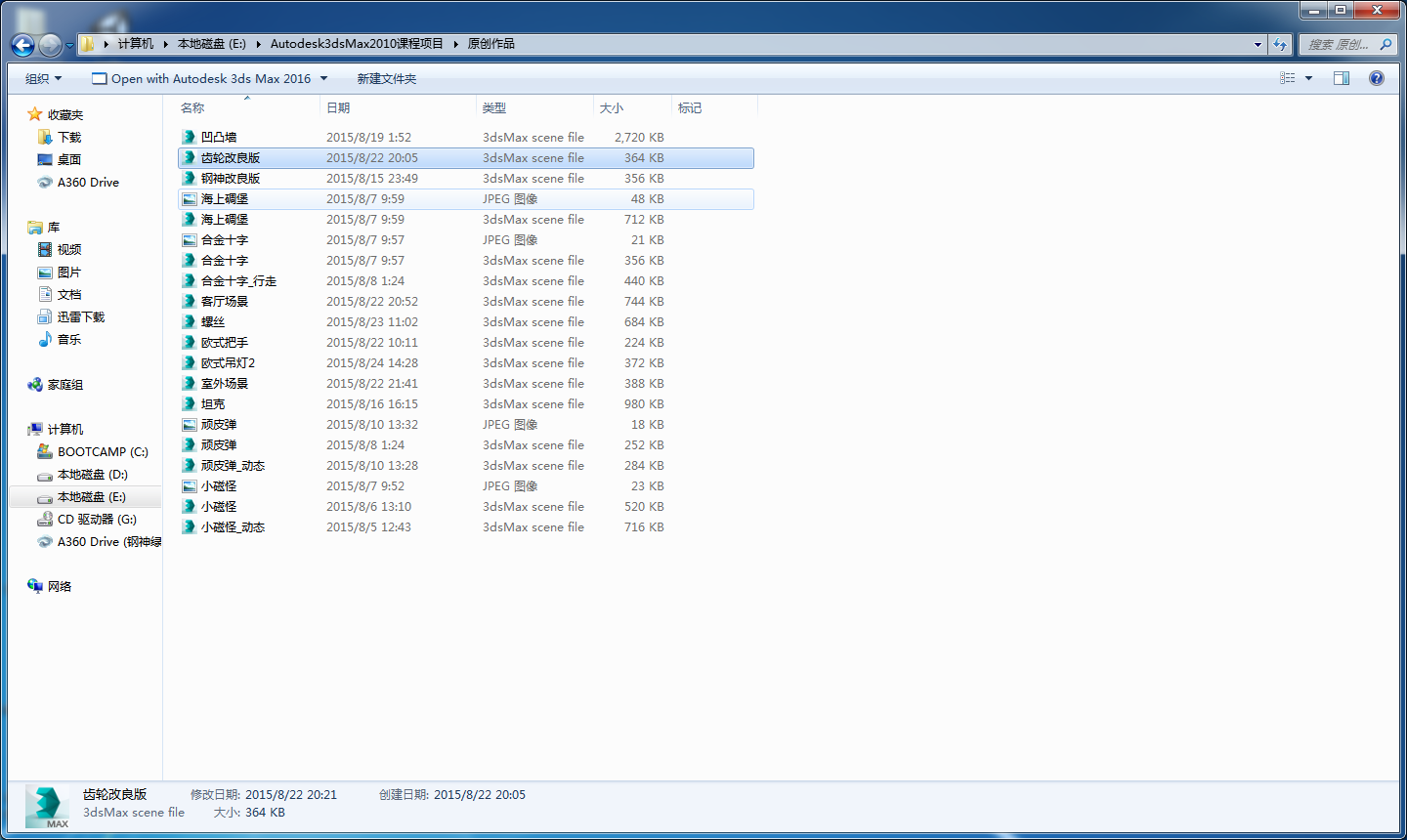
Task: Toggle the preview pane icon
Action: coord(1342,78)
